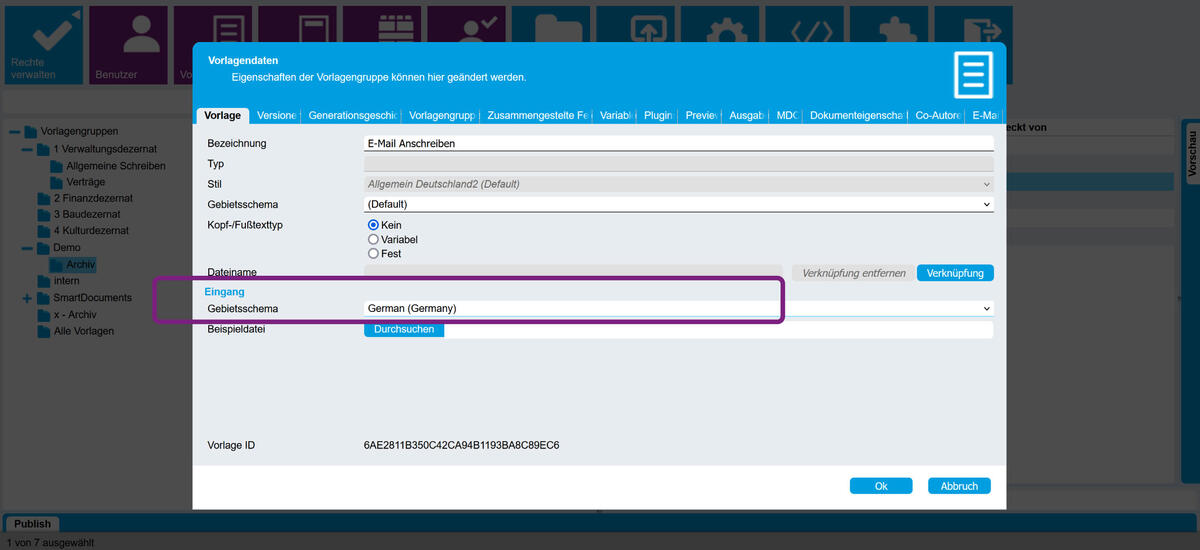Viewport: 1200px width, 550px height.
Task: Click the 2 Finanzdezernat folder icon
Action: coord(44,198)
